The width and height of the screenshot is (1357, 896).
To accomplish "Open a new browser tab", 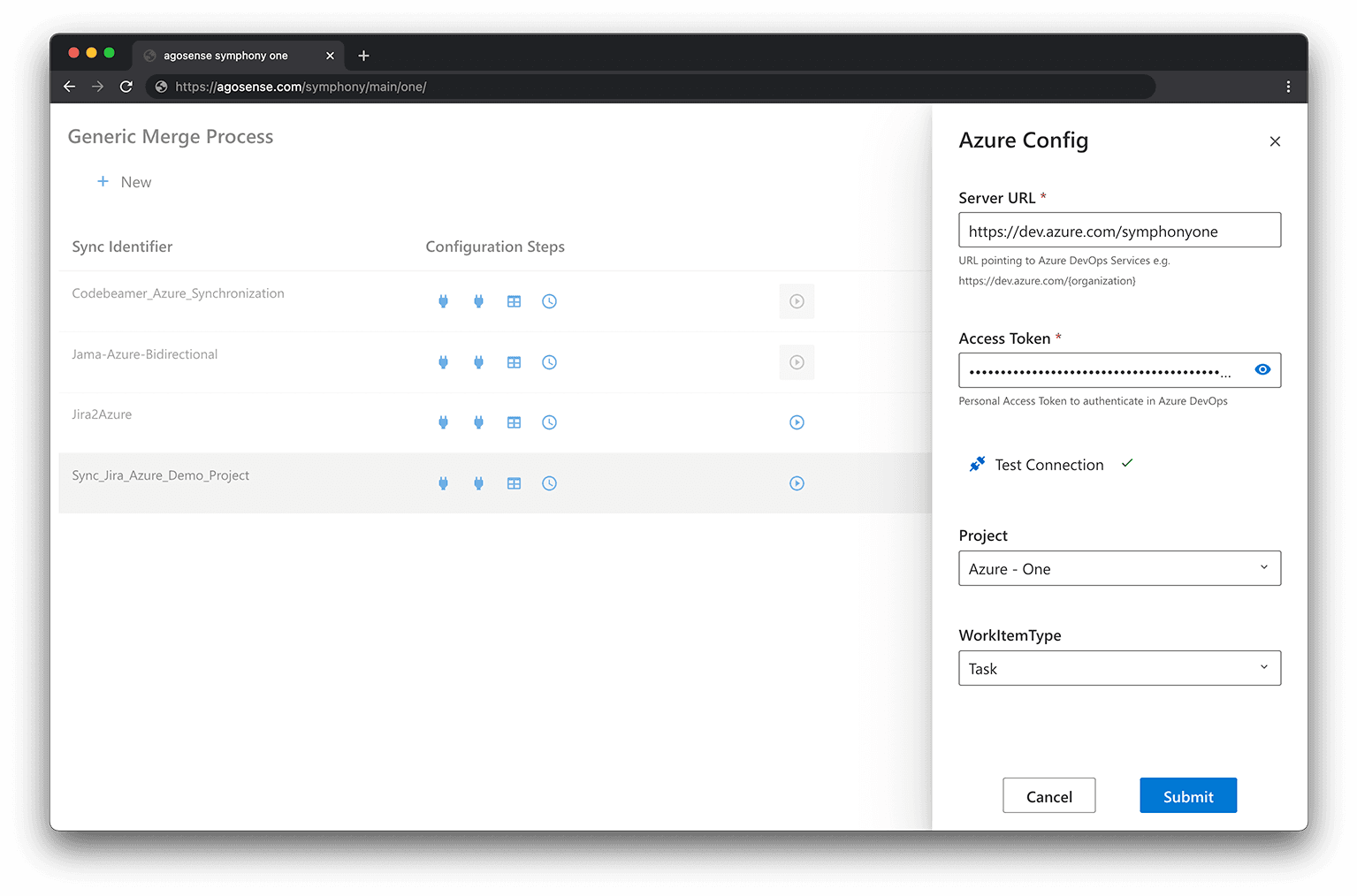I will click(363, 56).
